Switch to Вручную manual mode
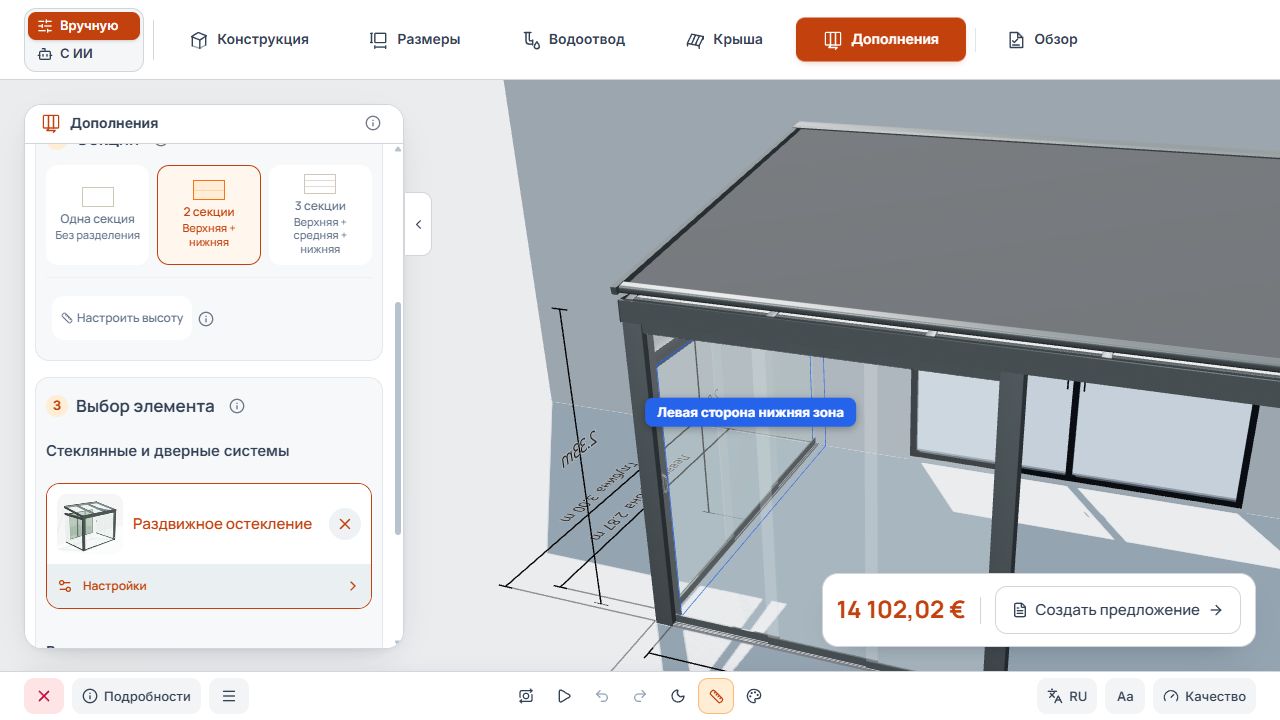 click(x=84, y=26)
